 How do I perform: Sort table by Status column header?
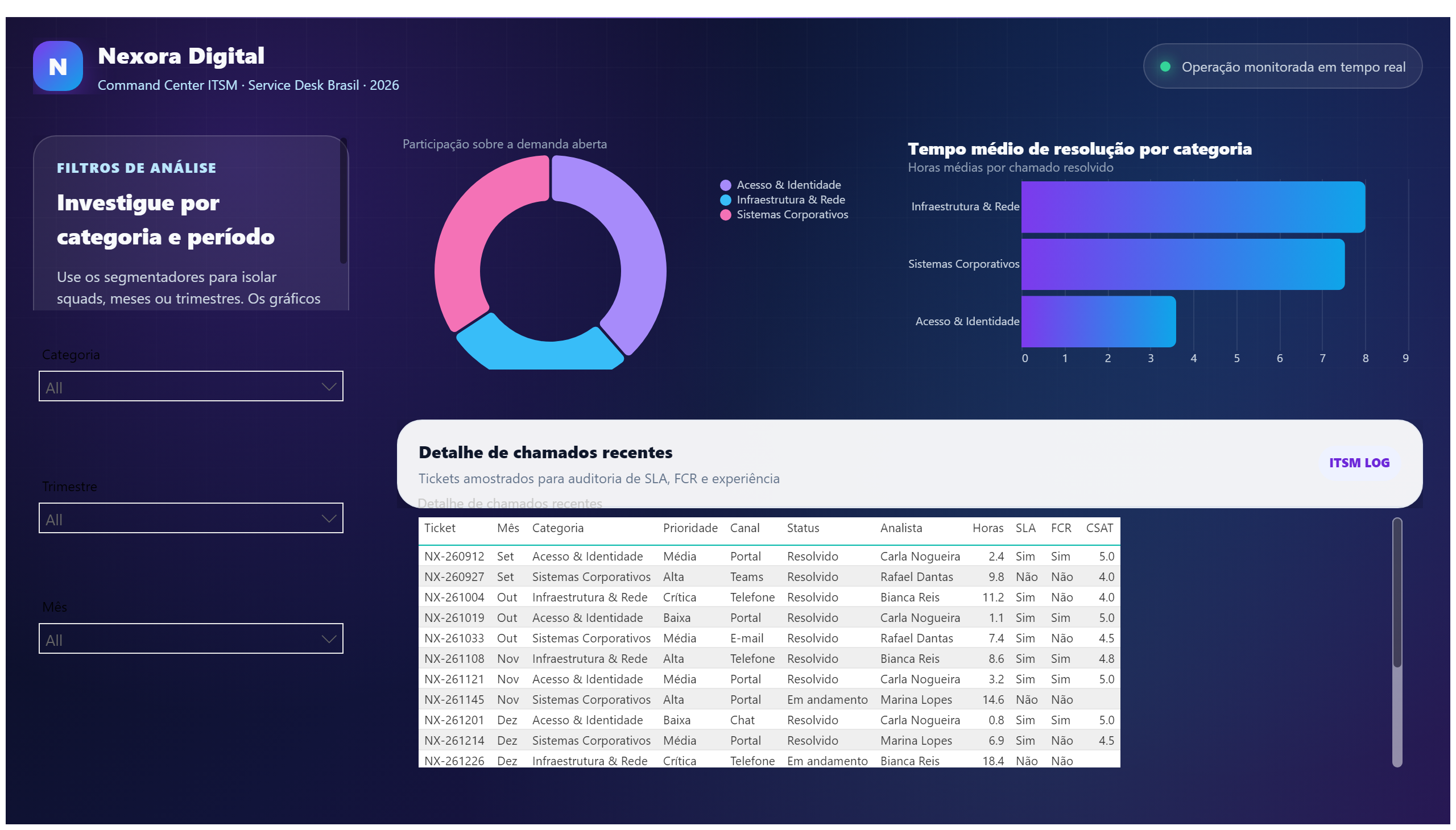(803, 528)
